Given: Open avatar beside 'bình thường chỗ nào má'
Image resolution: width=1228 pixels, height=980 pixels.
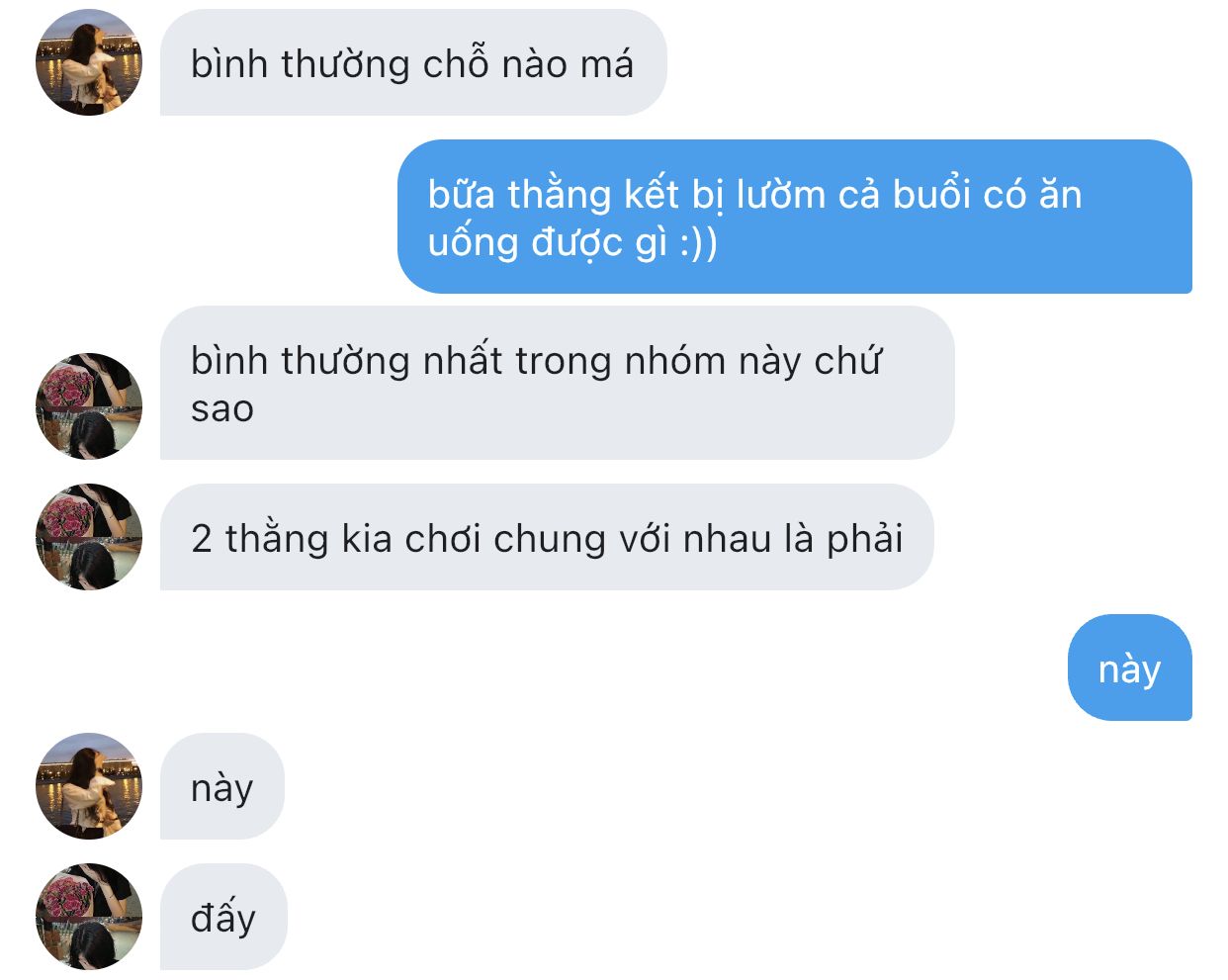Looking at the screenshot, I should [x=89, y=62].
